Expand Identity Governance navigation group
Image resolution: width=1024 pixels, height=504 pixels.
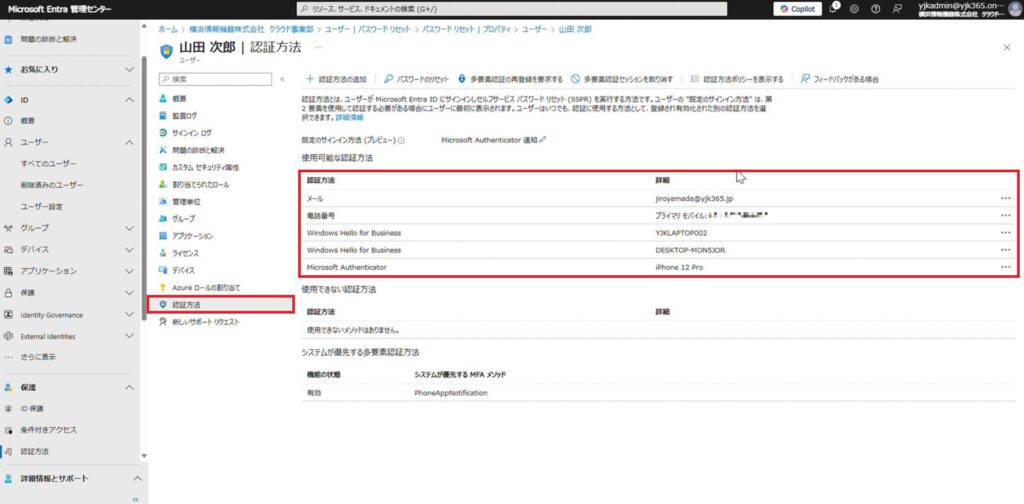(129, 315)
